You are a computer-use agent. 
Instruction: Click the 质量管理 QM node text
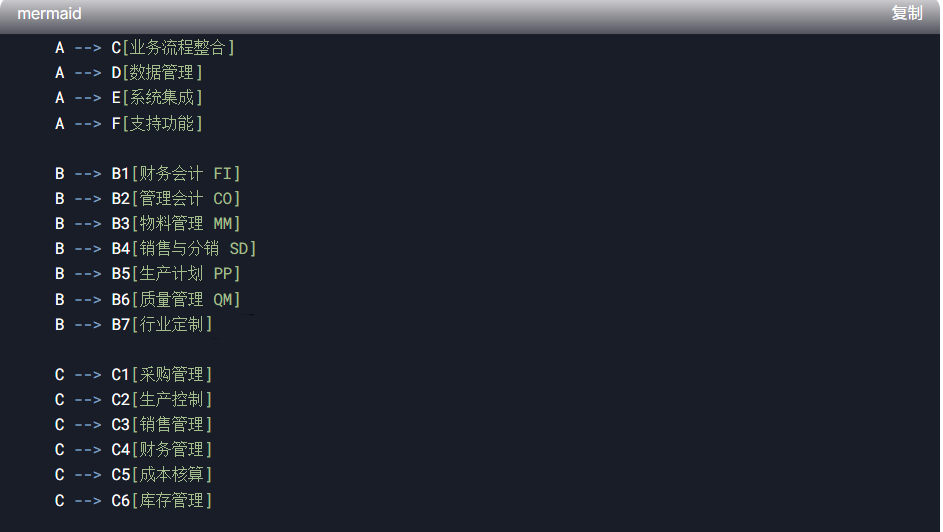(x=186, y=300)
